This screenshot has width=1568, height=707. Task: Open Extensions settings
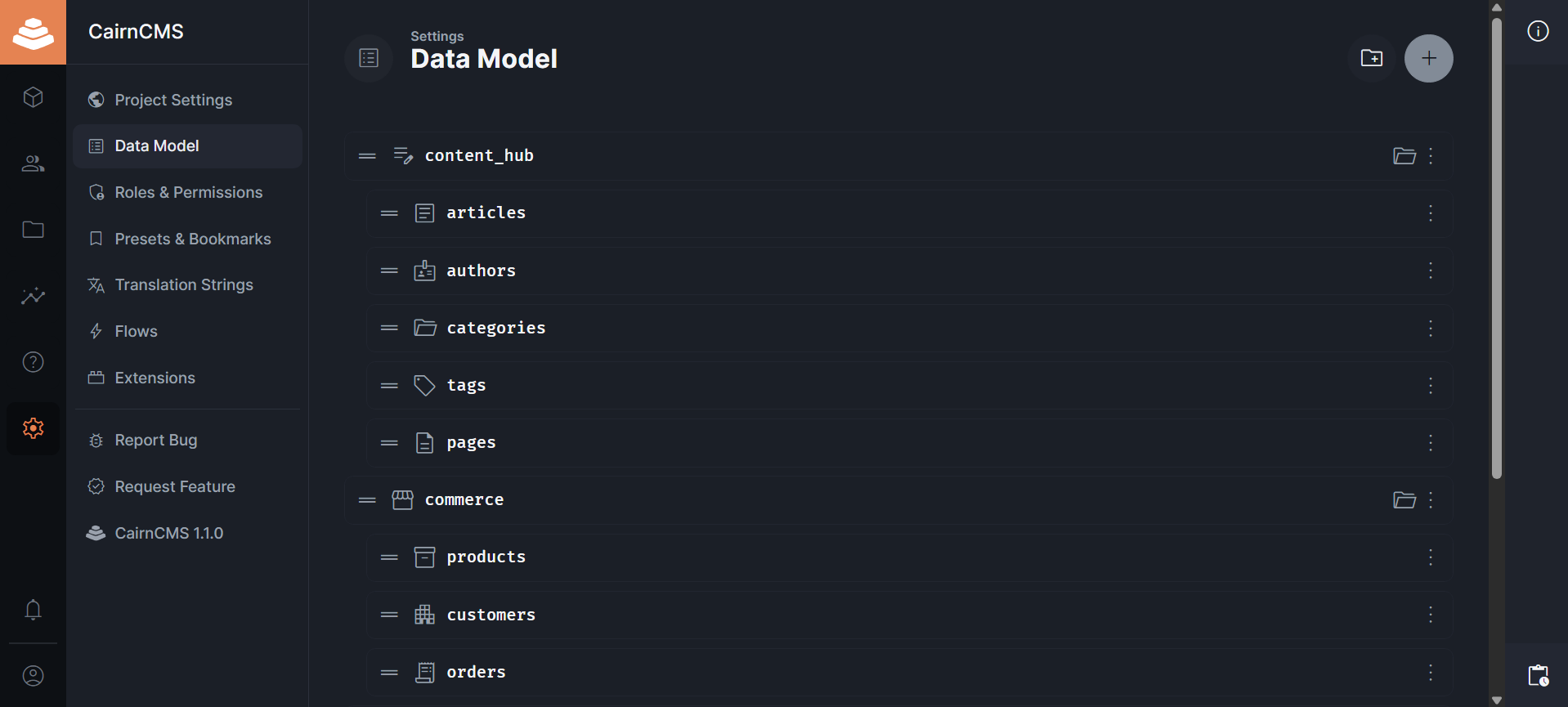coord(187,378)
